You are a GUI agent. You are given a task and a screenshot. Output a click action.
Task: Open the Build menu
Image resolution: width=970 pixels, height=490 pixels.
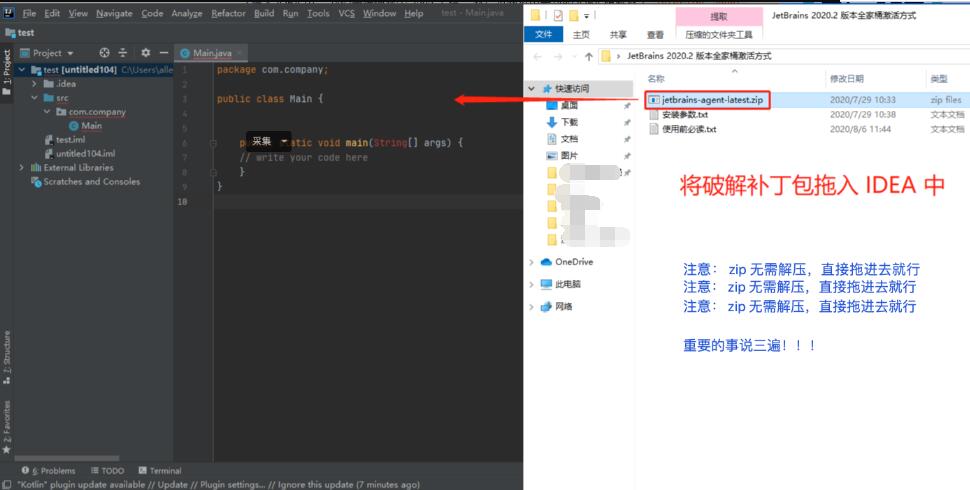pos(264,13)
